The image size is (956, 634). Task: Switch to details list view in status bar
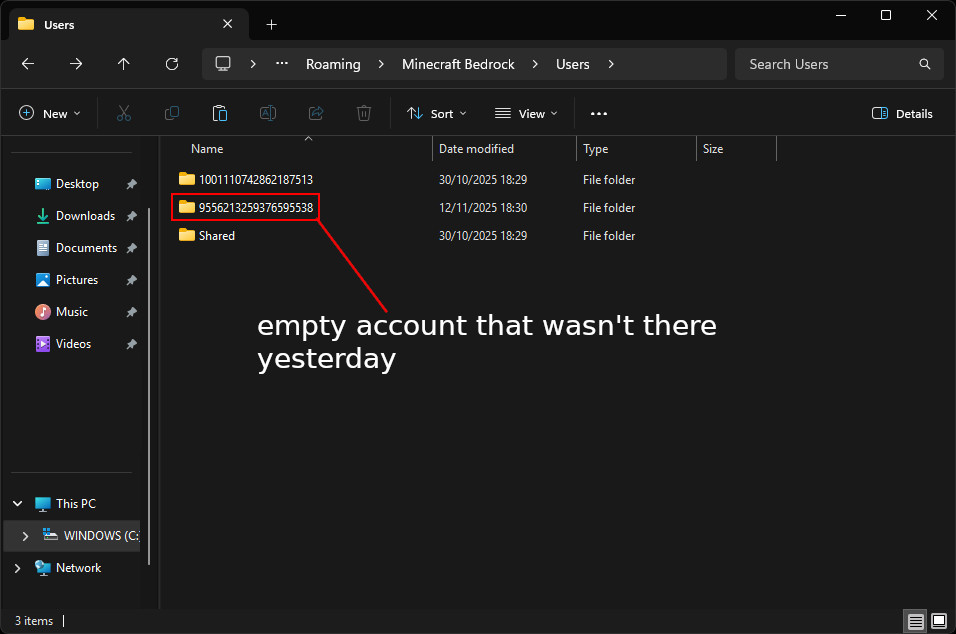(x=915, y=621)
